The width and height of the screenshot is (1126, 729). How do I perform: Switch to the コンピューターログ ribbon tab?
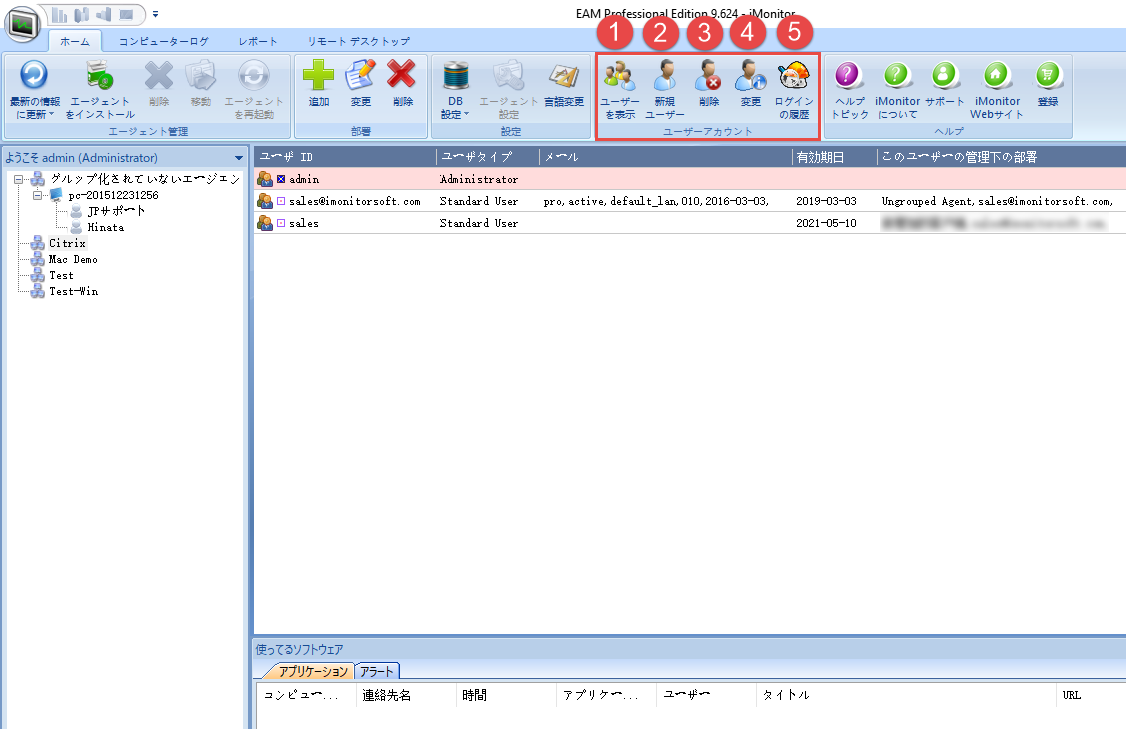pos(164,41)
